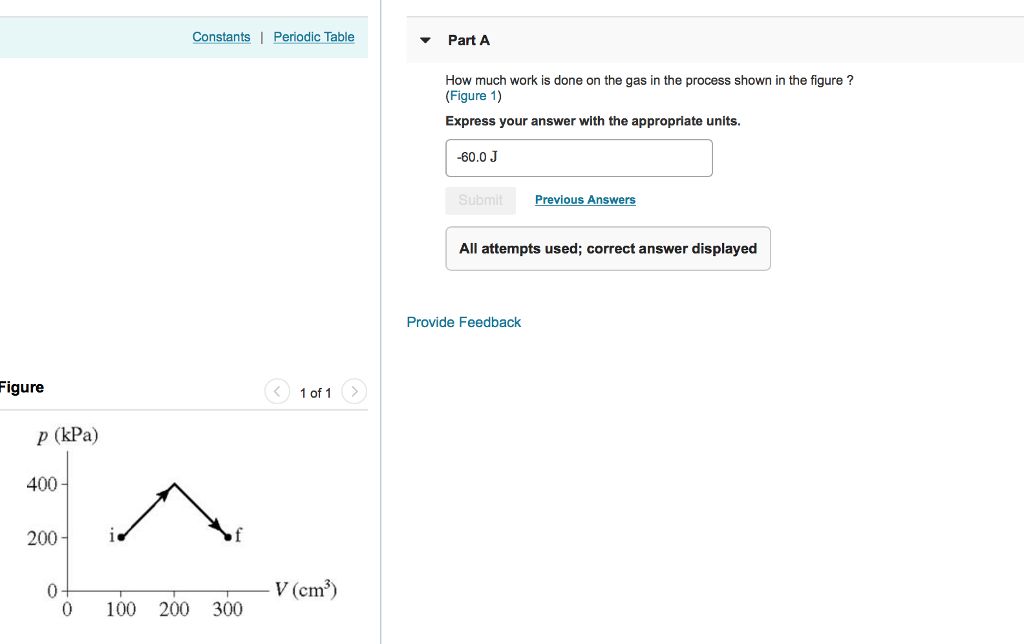
Task: Open the Constants page
Action: [x=221, y=37]
